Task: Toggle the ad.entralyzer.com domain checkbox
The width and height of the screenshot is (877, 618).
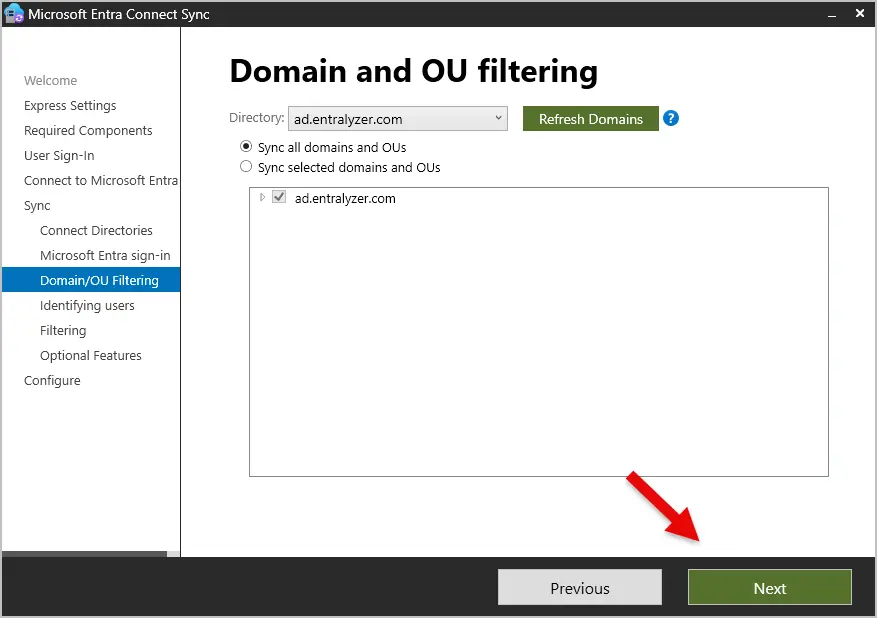Action: (x=279, y=198)
